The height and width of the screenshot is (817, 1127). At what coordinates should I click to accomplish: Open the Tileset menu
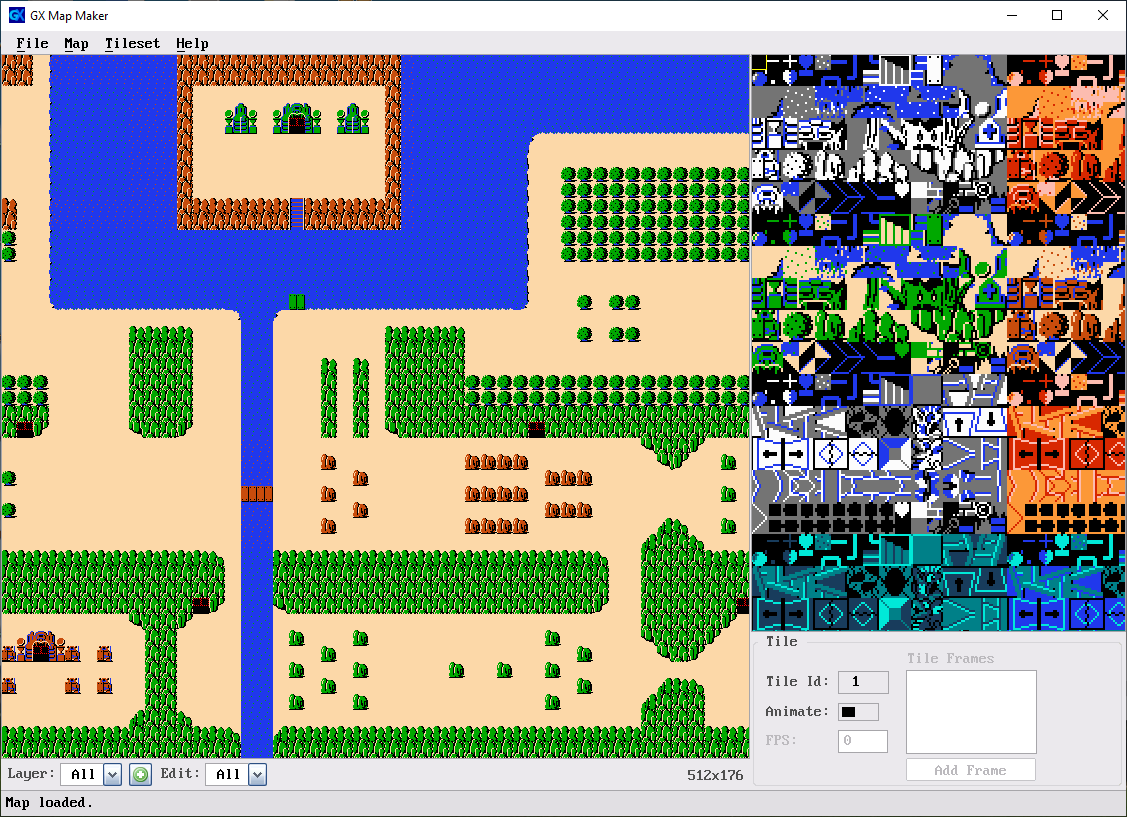point(132,43)
